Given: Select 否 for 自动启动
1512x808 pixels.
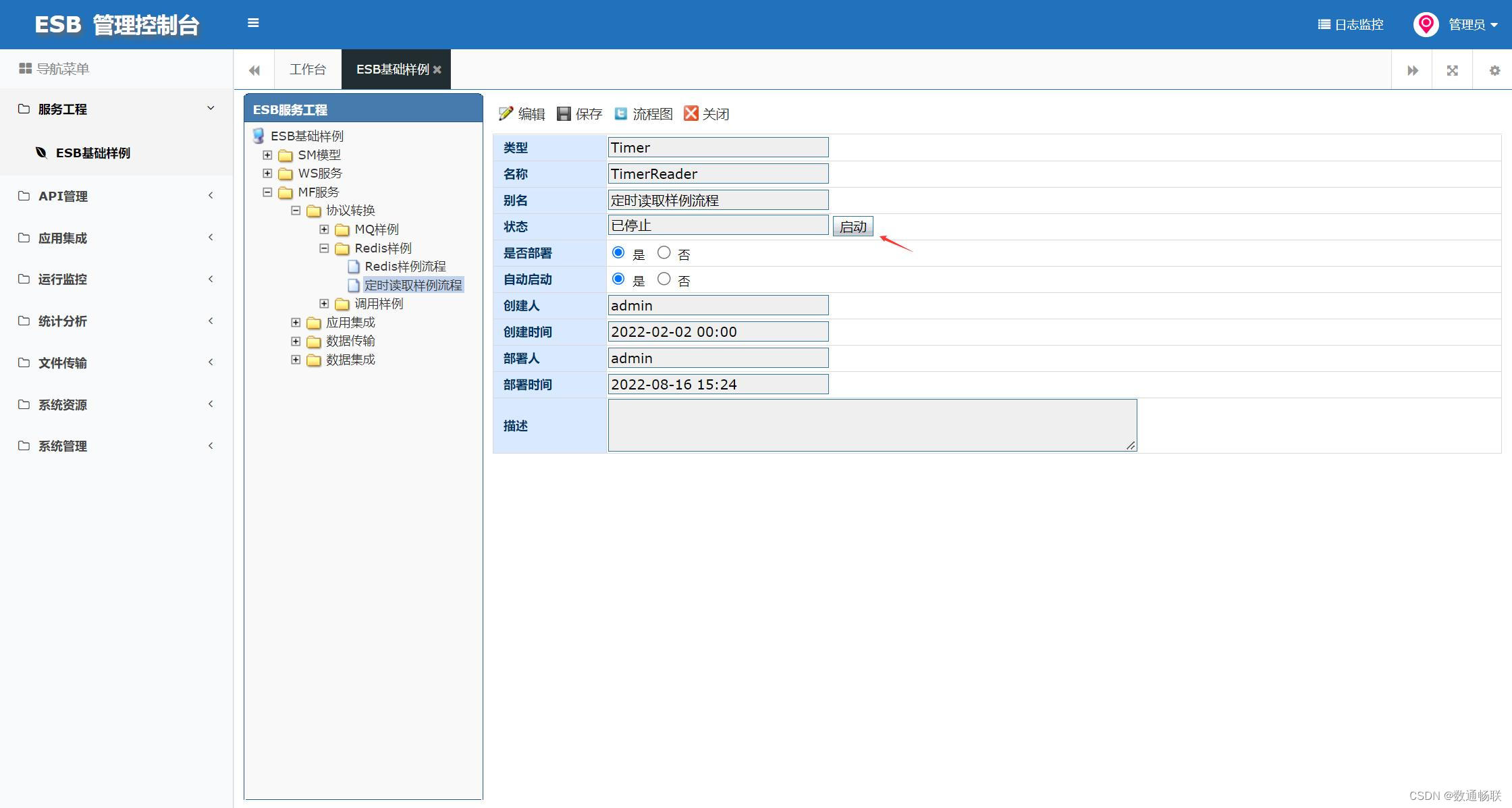Looking at the screenshot, I should coord(664,279).
